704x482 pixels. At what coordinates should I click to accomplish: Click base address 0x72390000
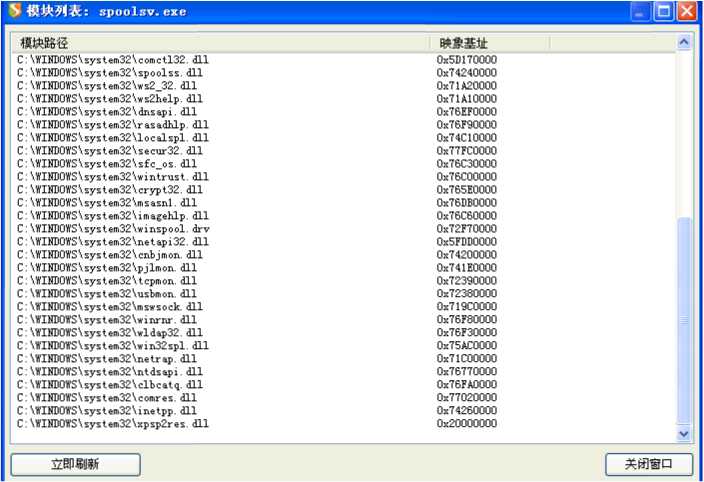pos(466,281)
